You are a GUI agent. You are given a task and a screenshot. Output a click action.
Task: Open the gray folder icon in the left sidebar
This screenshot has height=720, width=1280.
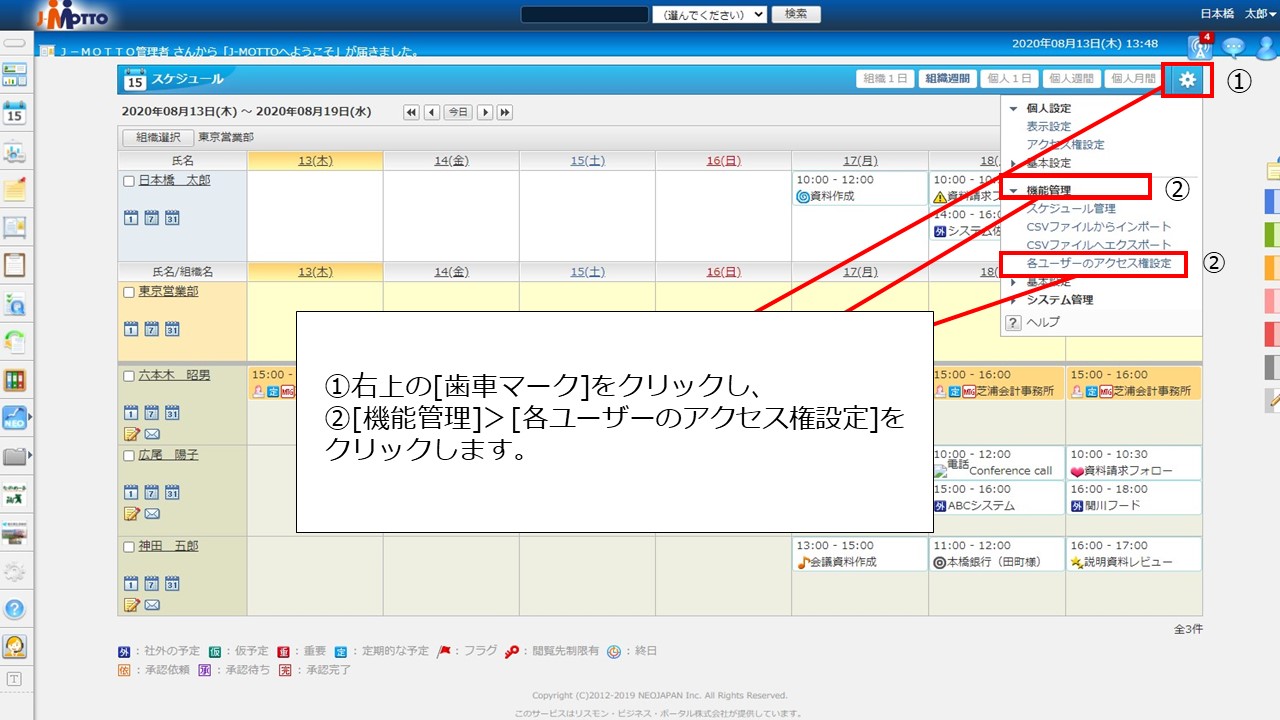click(15, 457)
